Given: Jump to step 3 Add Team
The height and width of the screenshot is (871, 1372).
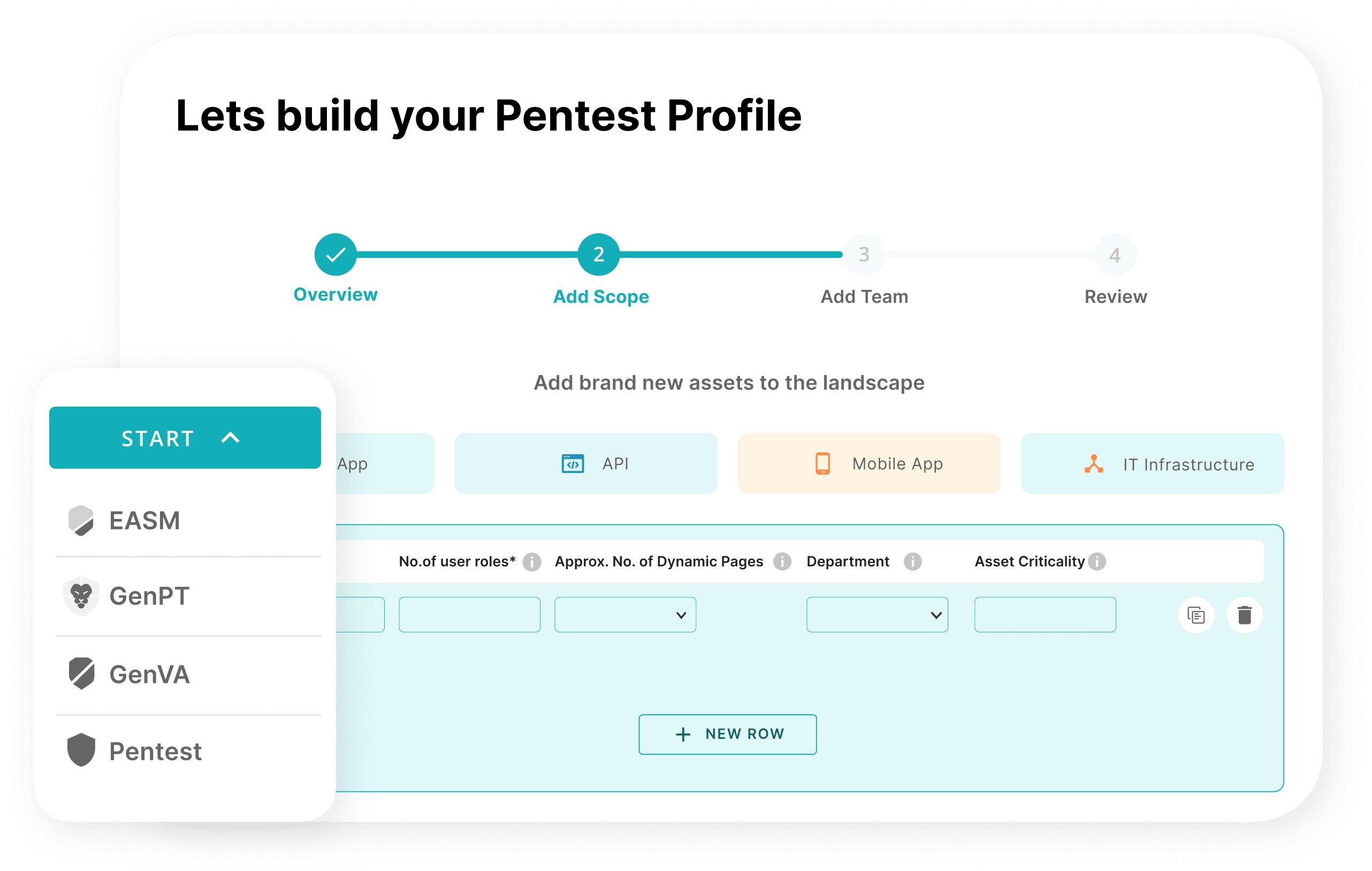Looking at the screenshot, I should coord(864,255).
